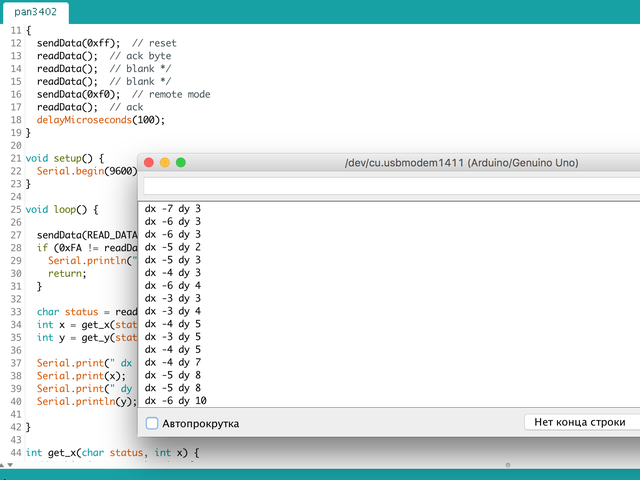The height and width of the screenshot is (480, 640).
Task: Close the serial monitor with the red button
Action: (149, 162)
